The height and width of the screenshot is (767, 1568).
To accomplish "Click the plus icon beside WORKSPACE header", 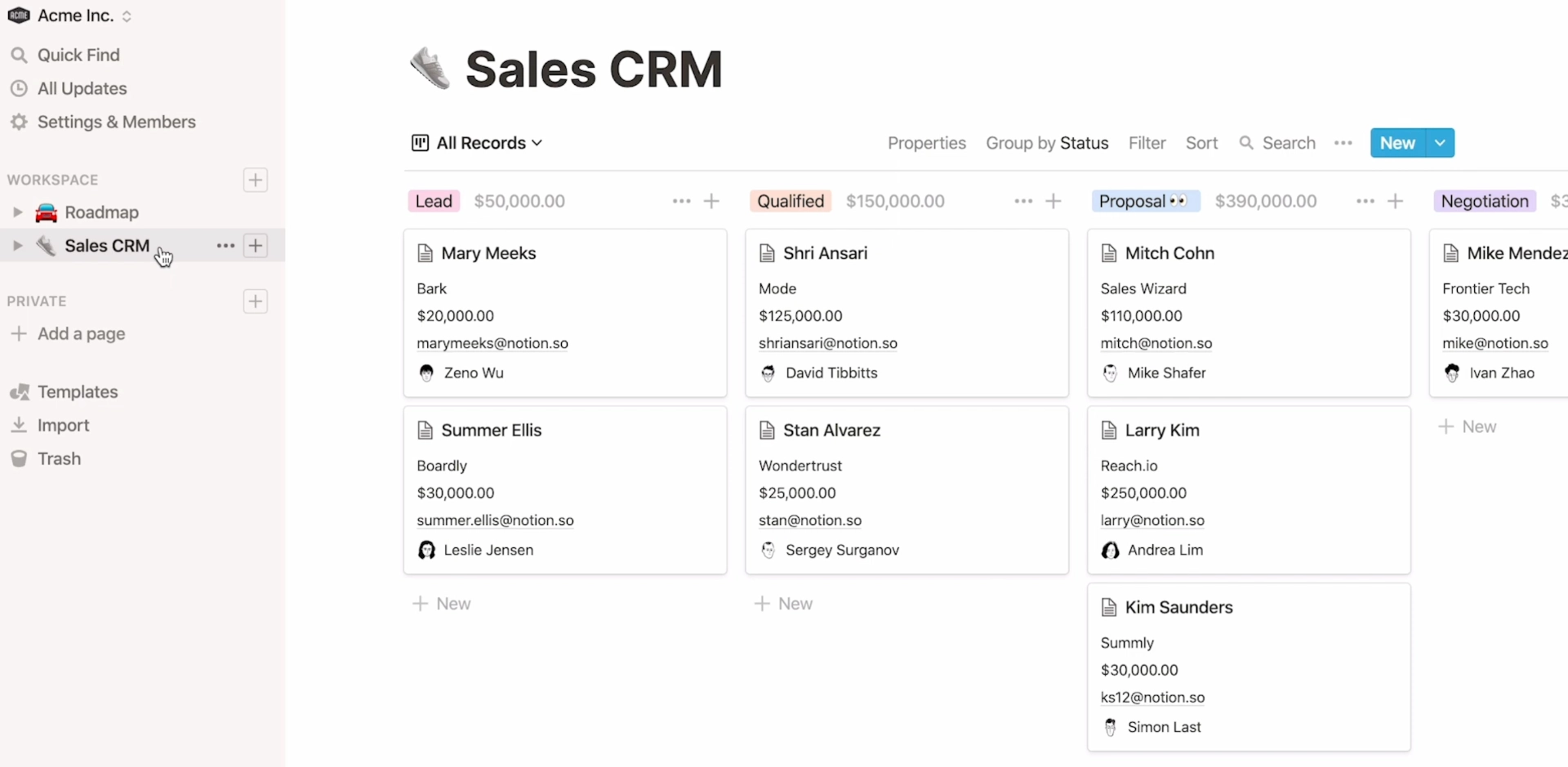I will 256,180.
